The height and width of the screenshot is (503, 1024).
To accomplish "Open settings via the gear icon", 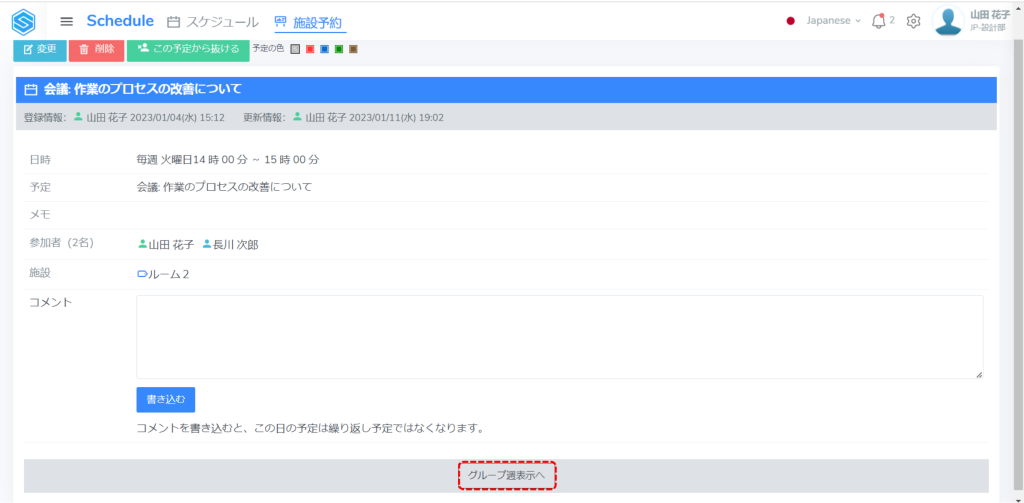I will tap(913, 21).
